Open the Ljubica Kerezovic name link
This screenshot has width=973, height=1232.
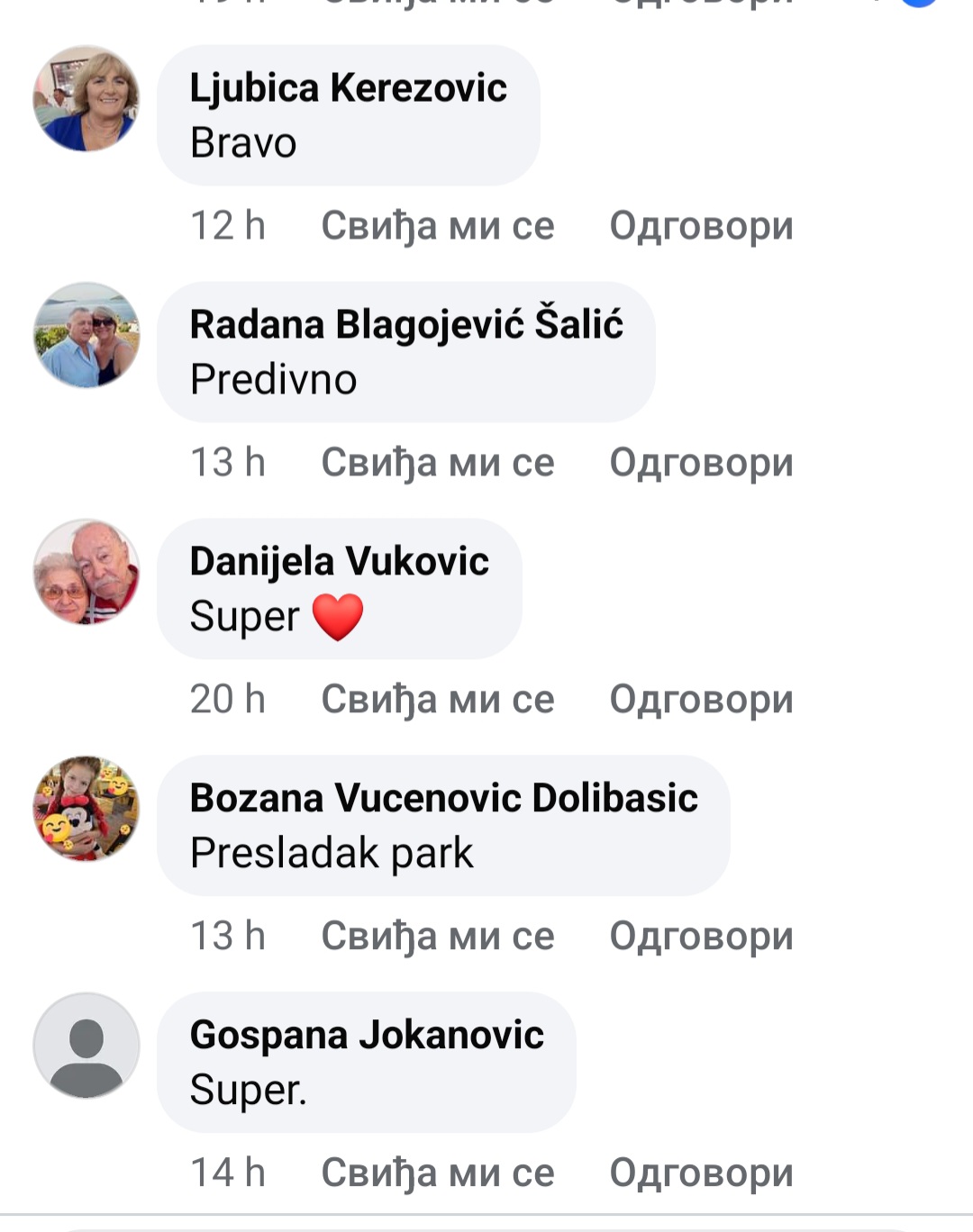(348, 88)
